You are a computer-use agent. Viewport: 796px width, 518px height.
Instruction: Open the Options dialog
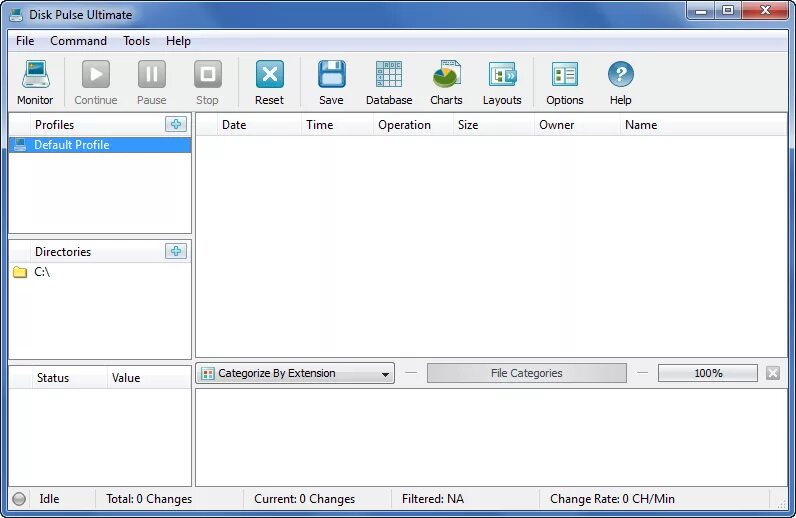(565, 82)
